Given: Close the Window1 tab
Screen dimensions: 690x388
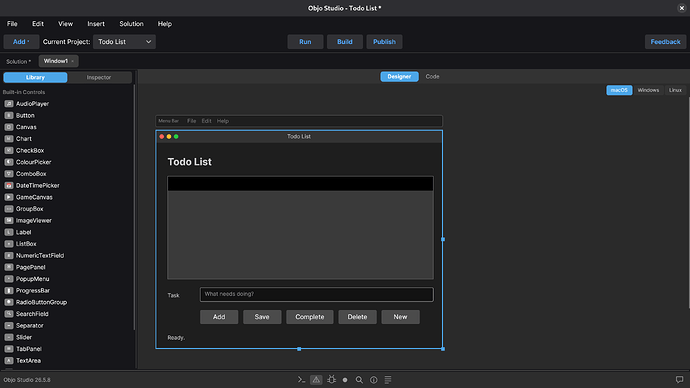Looking at the screenshot, I should [x=73, y=61].
